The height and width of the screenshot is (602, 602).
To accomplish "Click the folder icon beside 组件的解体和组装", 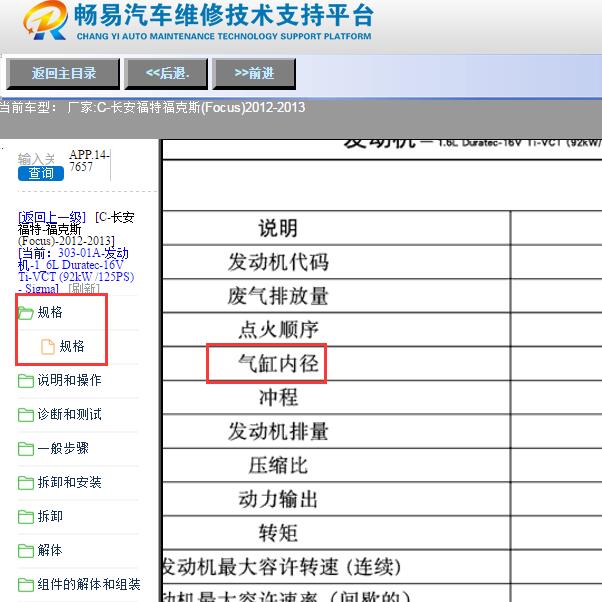I will [26, 584].
